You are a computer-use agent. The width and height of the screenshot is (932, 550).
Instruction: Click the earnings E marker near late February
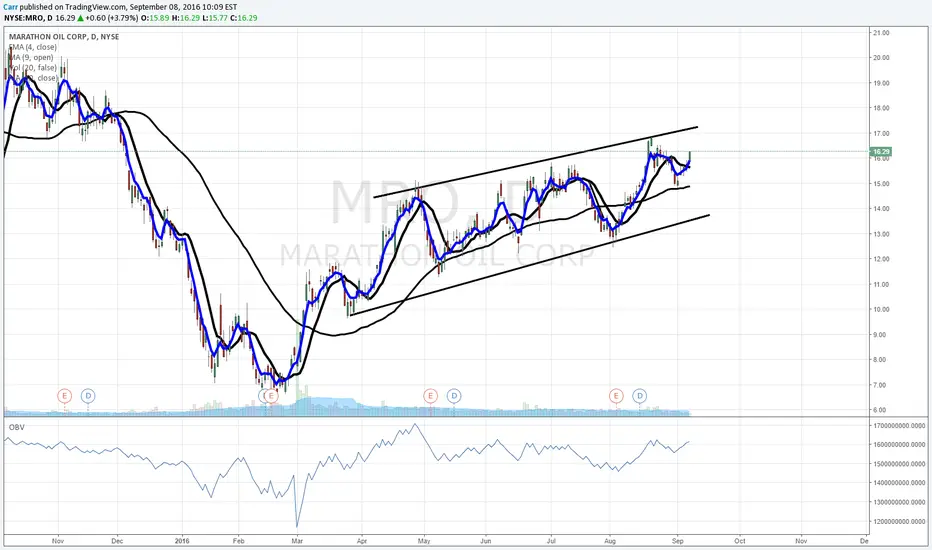pos(271,396)
